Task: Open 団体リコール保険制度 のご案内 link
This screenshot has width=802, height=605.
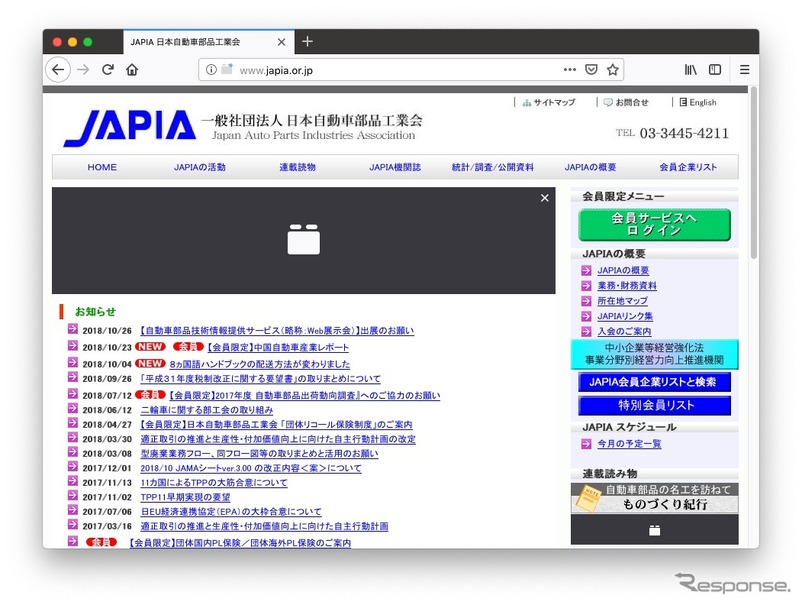Action: tap(276, 424)
